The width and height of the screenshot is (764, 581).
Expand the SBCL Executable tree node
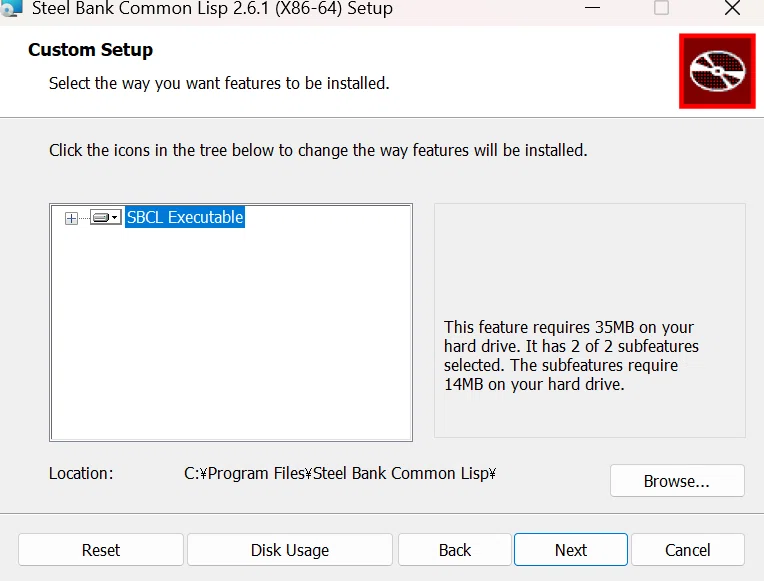(71, 218)
